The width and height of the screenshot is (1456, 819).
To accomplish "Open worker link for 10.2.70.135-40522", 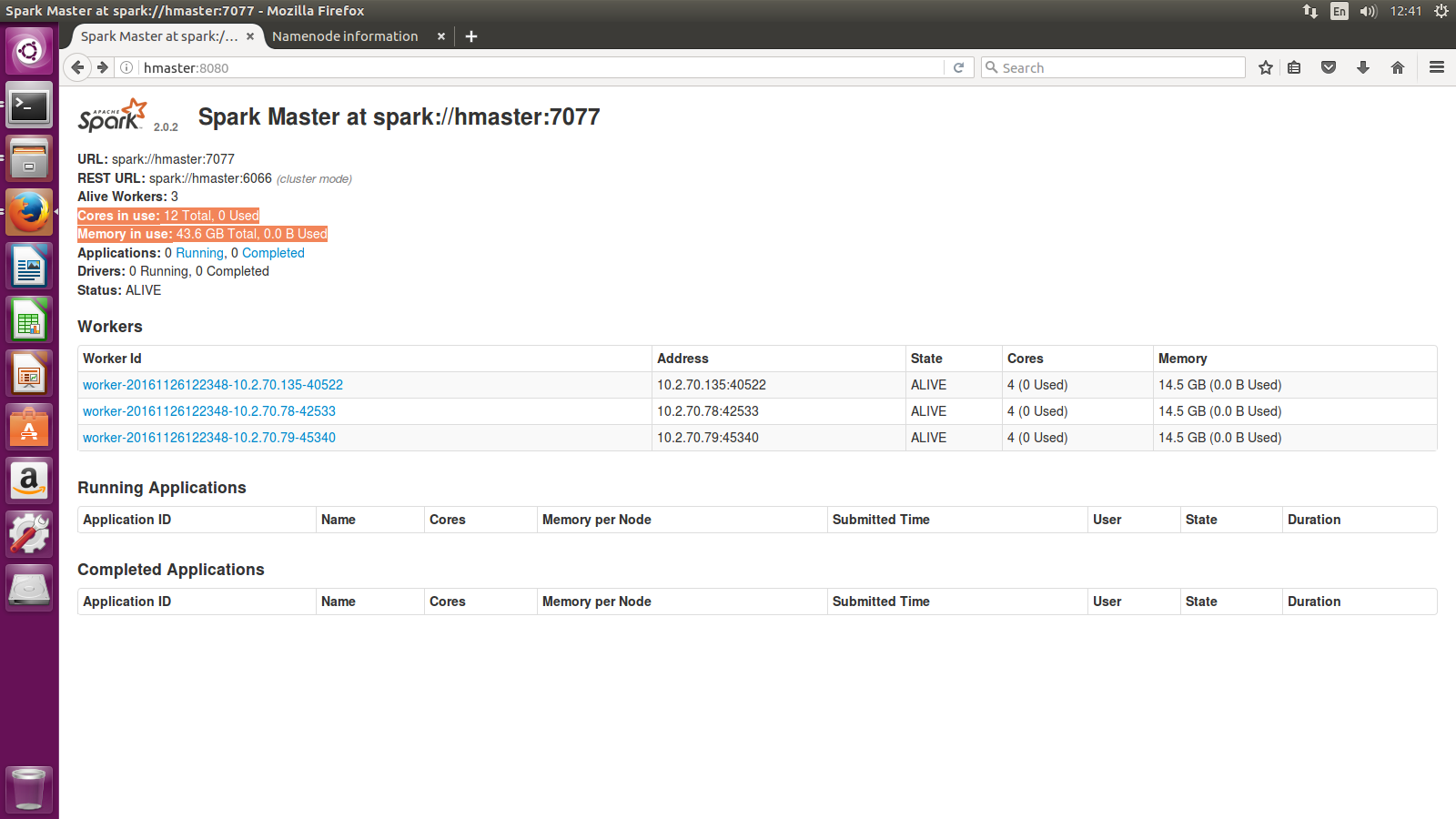I will [x=213, y=385].
